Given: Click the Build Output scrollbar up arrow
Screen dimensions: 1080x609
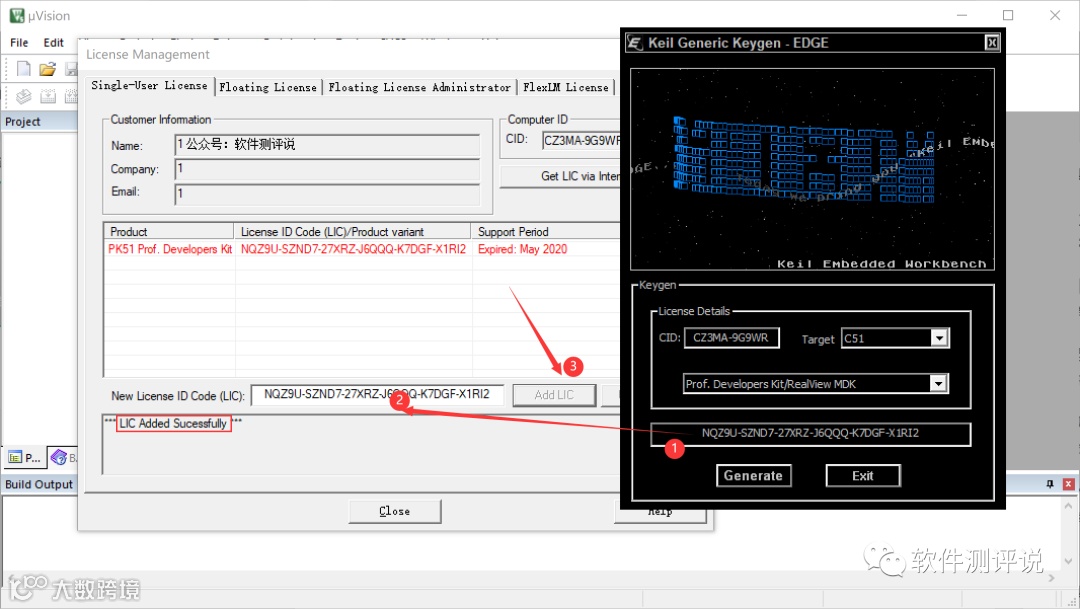Looking at the screenshot, I should tap(1068, 506).
